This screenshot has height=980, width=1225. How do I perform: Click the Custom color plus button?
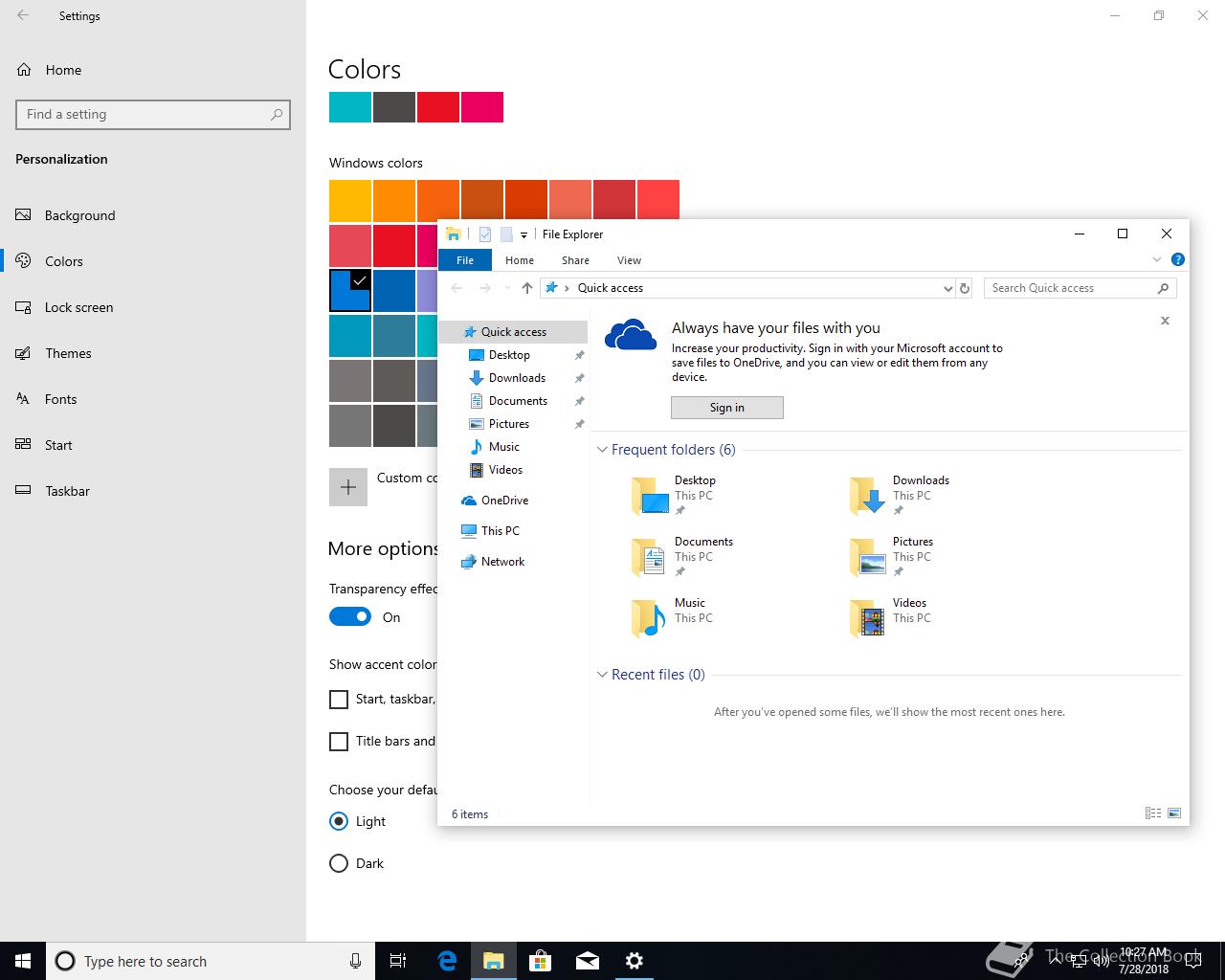[x=348, y=486]
